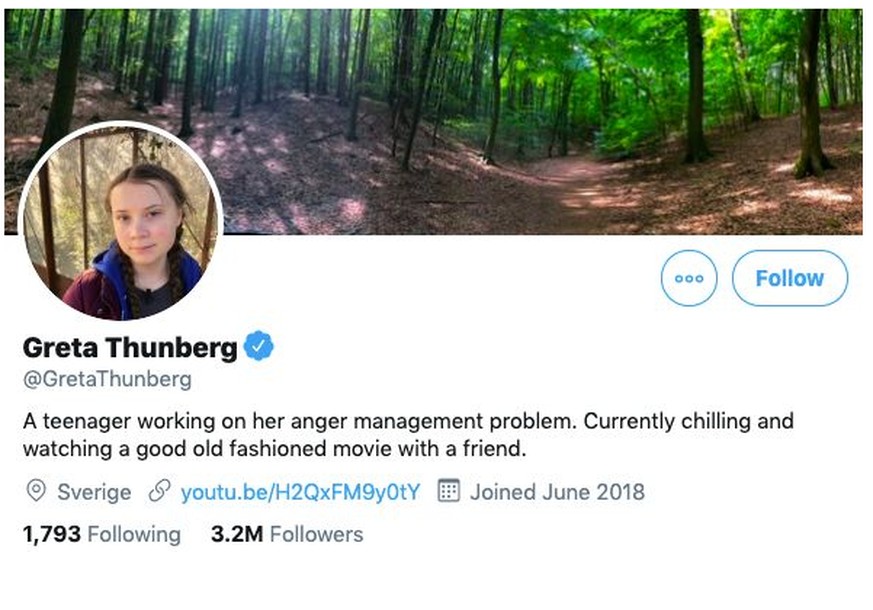Click the @GretaThunberg handle

pyautogui.click(x=107, y=380)
